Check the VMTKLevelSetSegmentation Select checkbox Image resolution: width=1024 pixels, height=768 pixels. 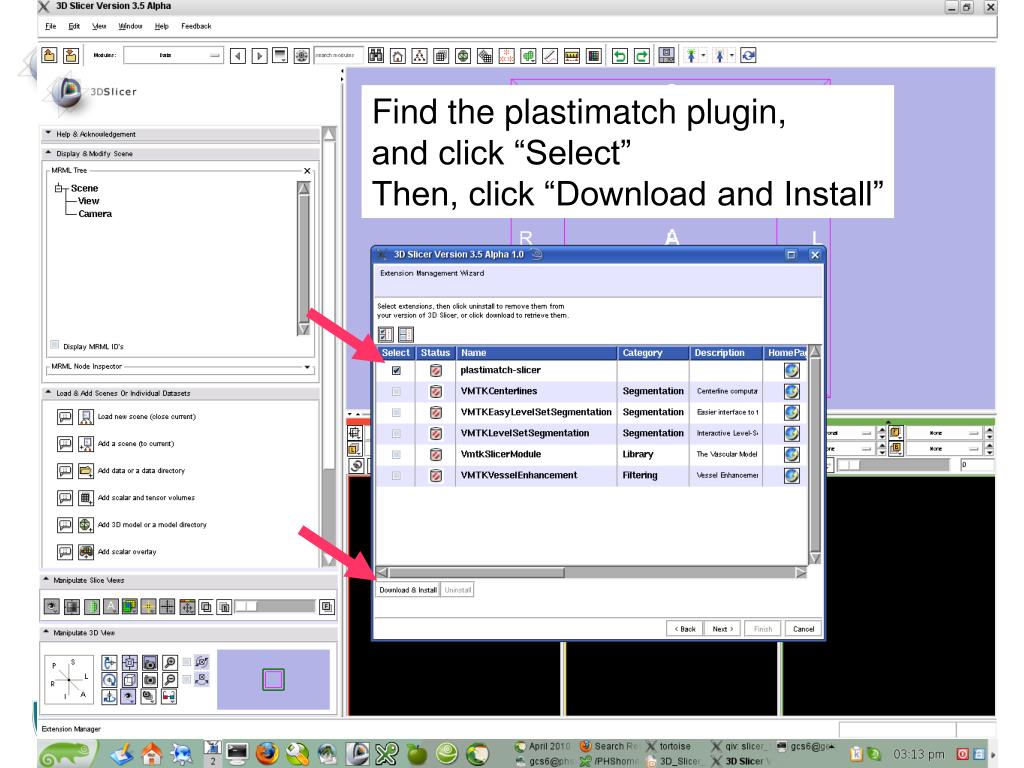[396, 434]
